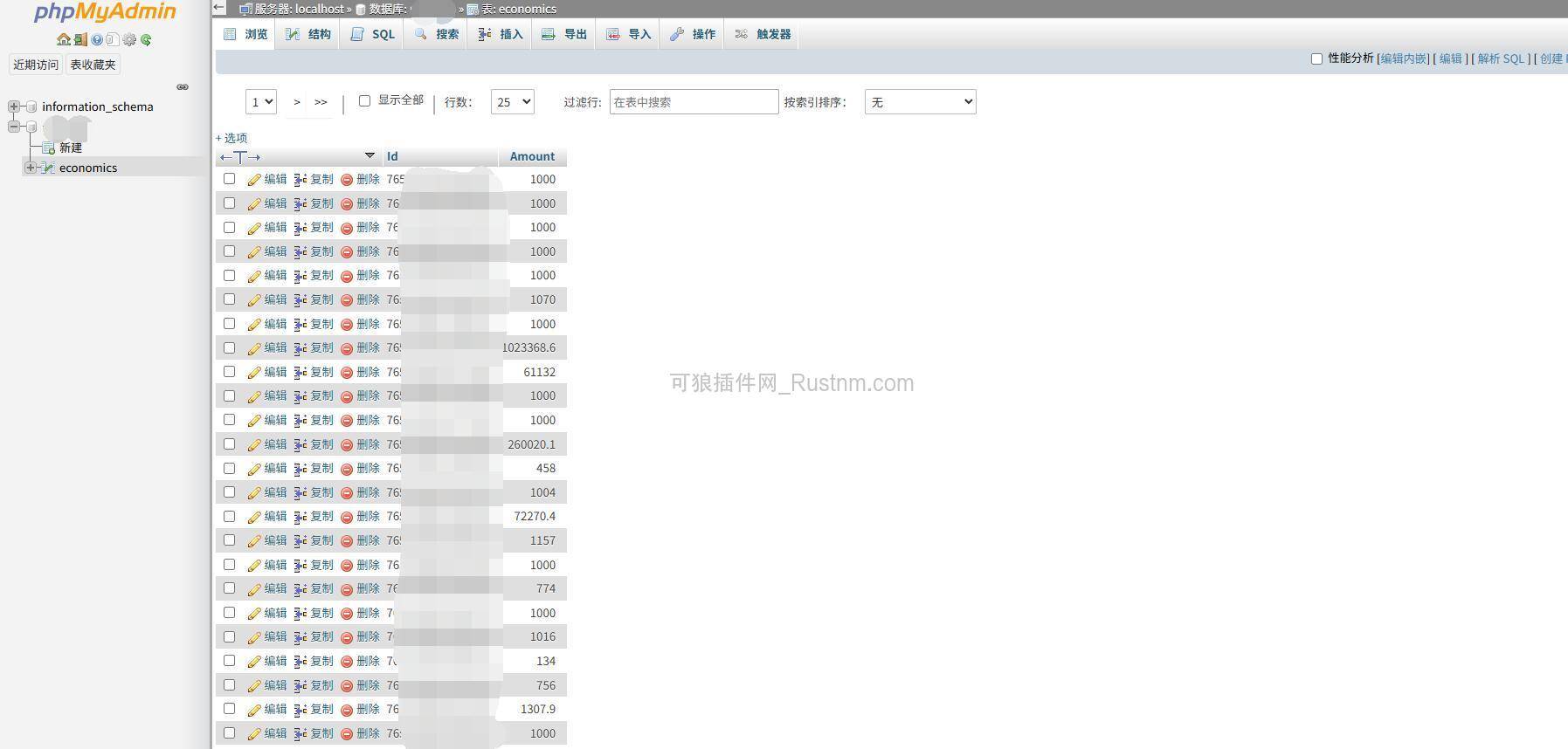Screen dimensions: 1568x749
Task: Open the 导入 import tab
Action: coord(629,34)
